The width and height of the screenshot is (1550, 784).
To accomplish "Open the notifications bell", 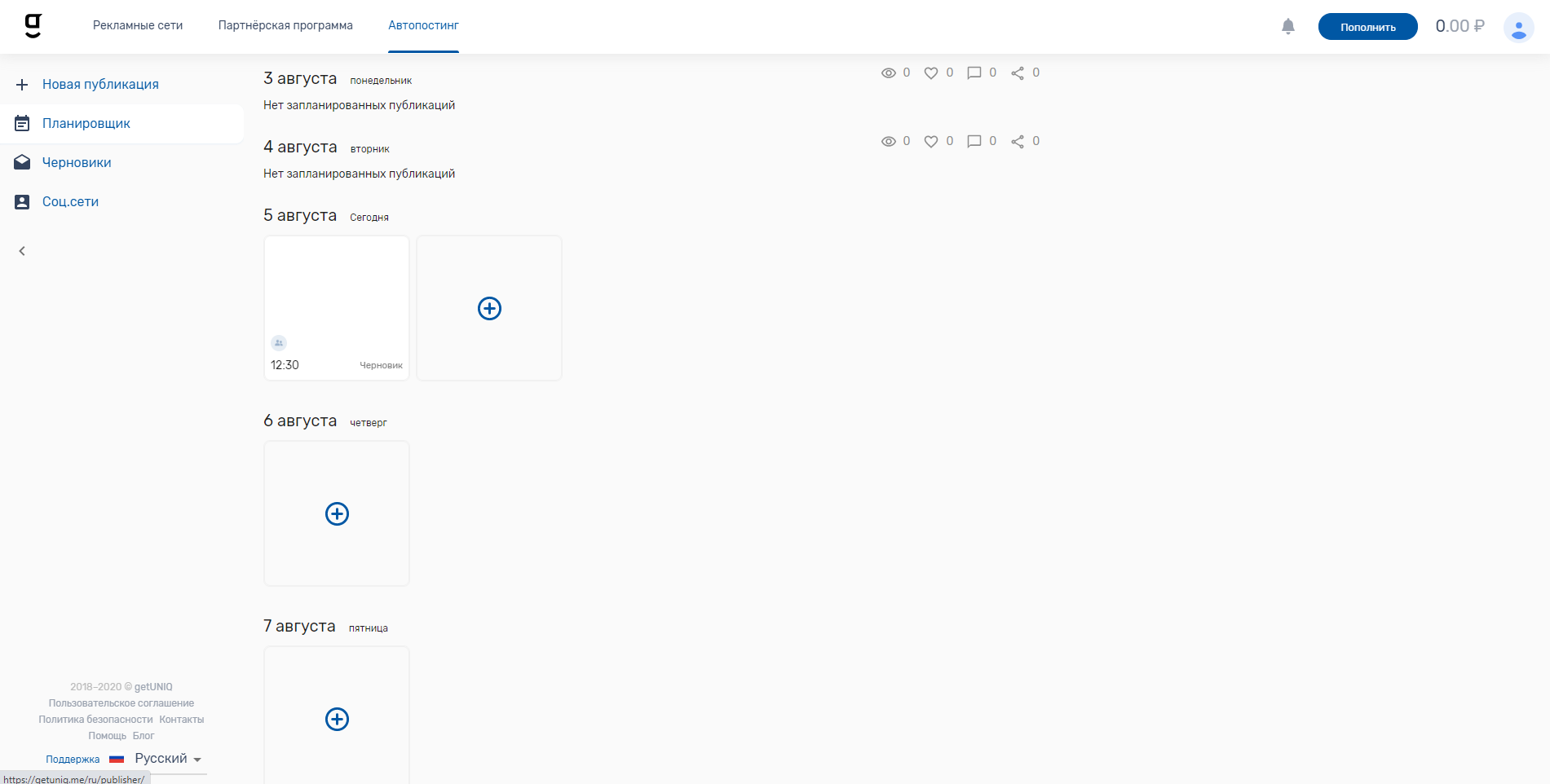I will pyautogui.click(x=1288, y=26).
